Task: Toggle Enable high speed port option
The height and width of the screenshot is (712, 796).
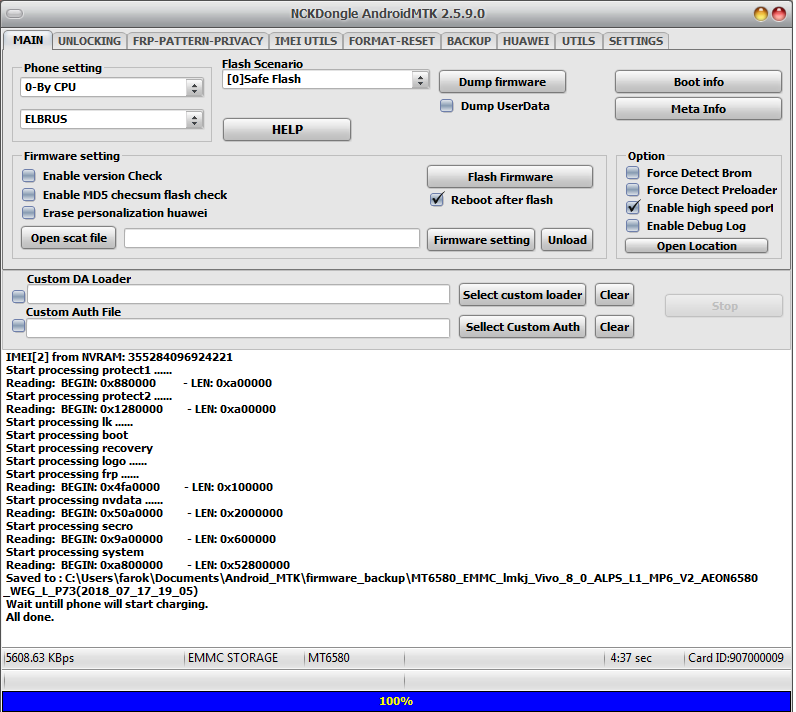Action: [x=633, y=208]
